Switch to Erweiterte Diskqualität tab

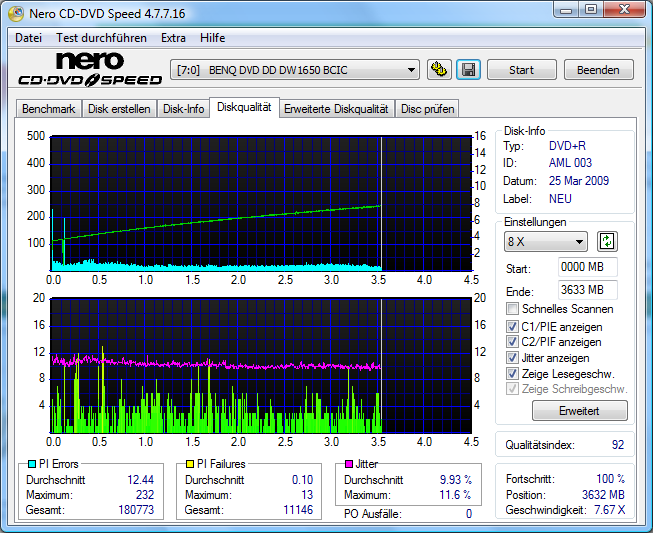pyautogui.click(x=336, y=109)
